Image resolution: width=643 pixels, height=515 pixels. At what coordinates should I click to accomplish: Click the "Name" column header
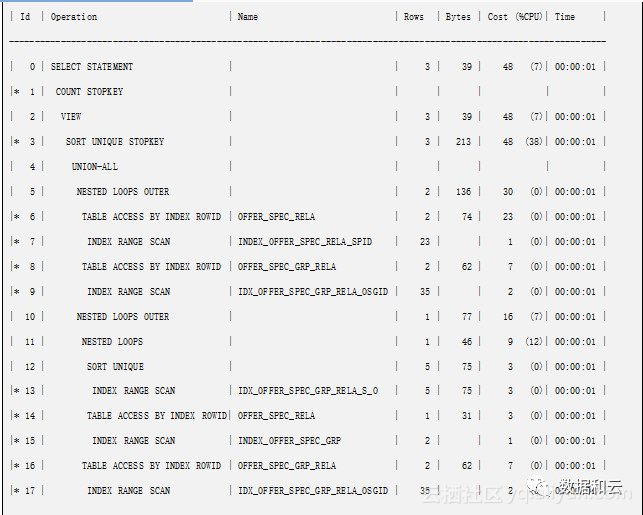(x=248, y=17)
